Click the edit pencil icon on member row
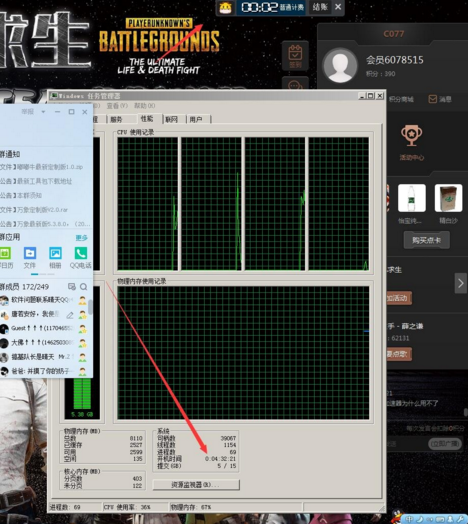 click(x=70, y=315)
